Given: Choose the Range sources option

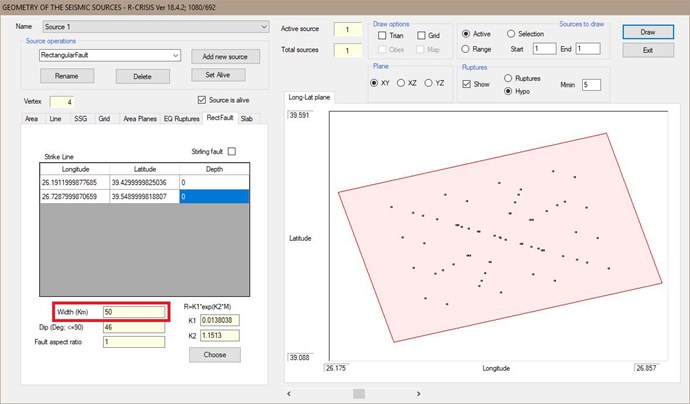Looking at the screenshot, I should pyautogui.click(x=466, y=48).
